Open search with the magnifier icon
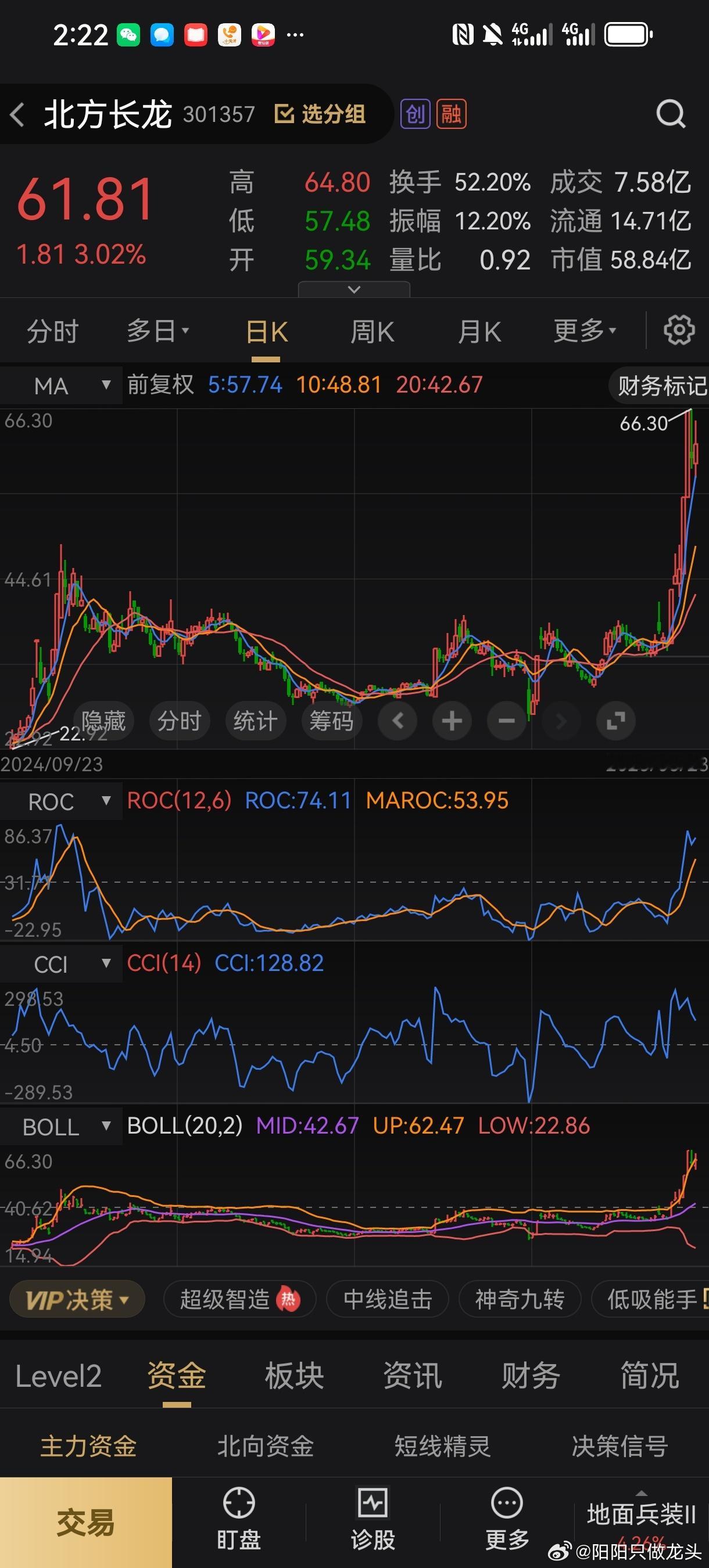 pos(671,114)
